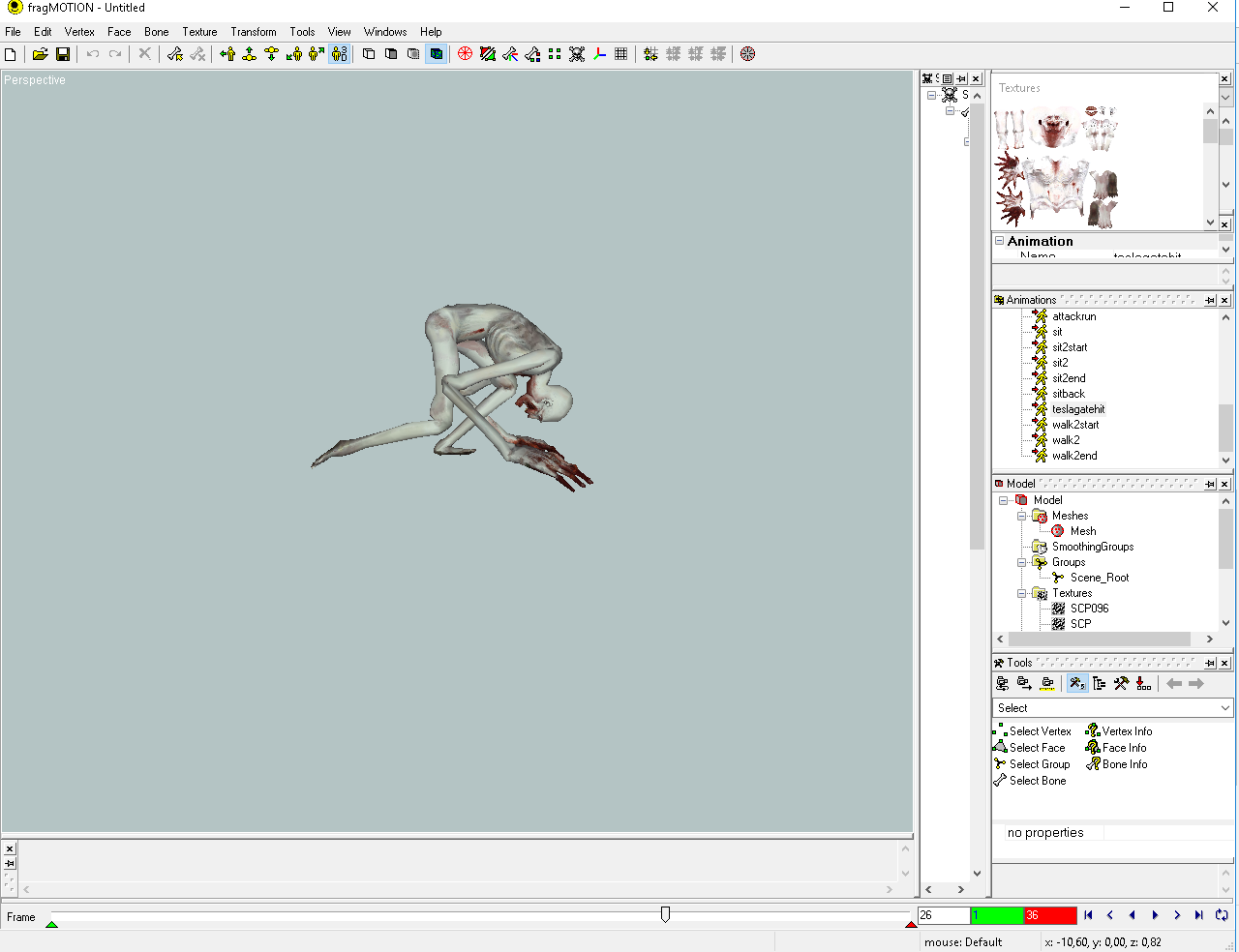Viewport: 1239px width, 952px height.
Task: Open the Bone menu
Action: pyautogui.click(x=156, y=32)
